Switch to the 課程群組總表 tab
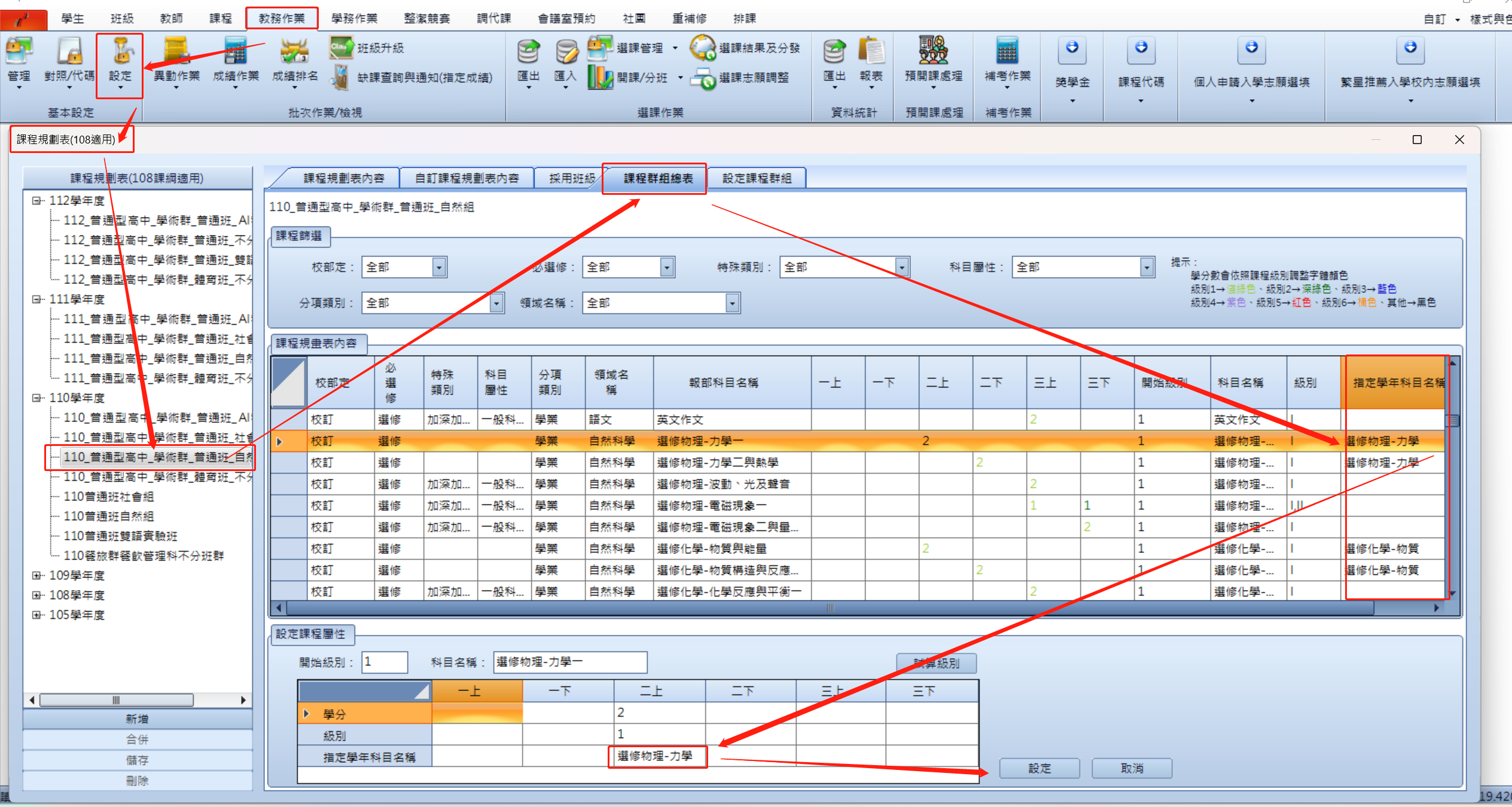This screenshot has height=807, width=1512. click(x=658, y=178)
